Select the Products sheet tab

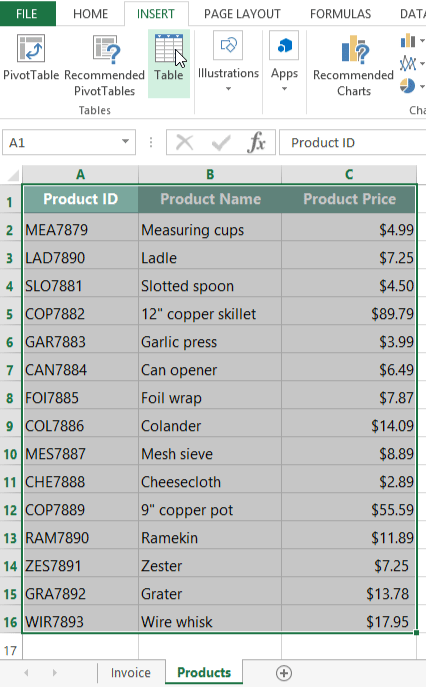[204, 673]
